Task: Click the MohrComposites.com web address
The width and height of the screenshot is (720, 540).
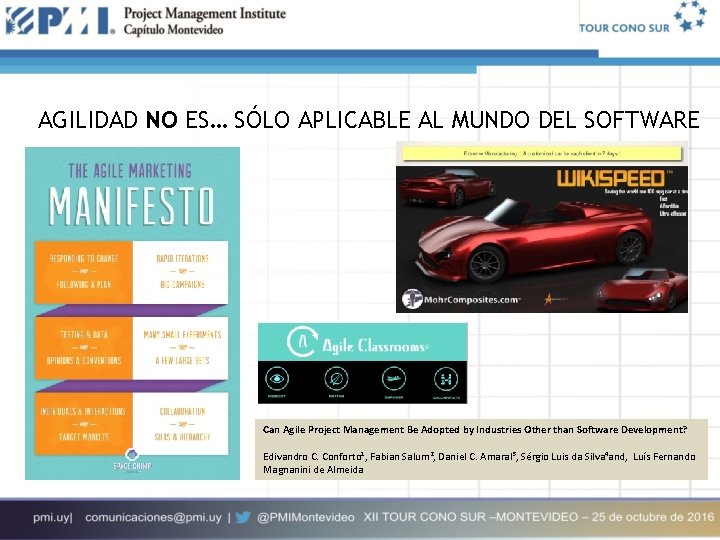Action: 472,300
